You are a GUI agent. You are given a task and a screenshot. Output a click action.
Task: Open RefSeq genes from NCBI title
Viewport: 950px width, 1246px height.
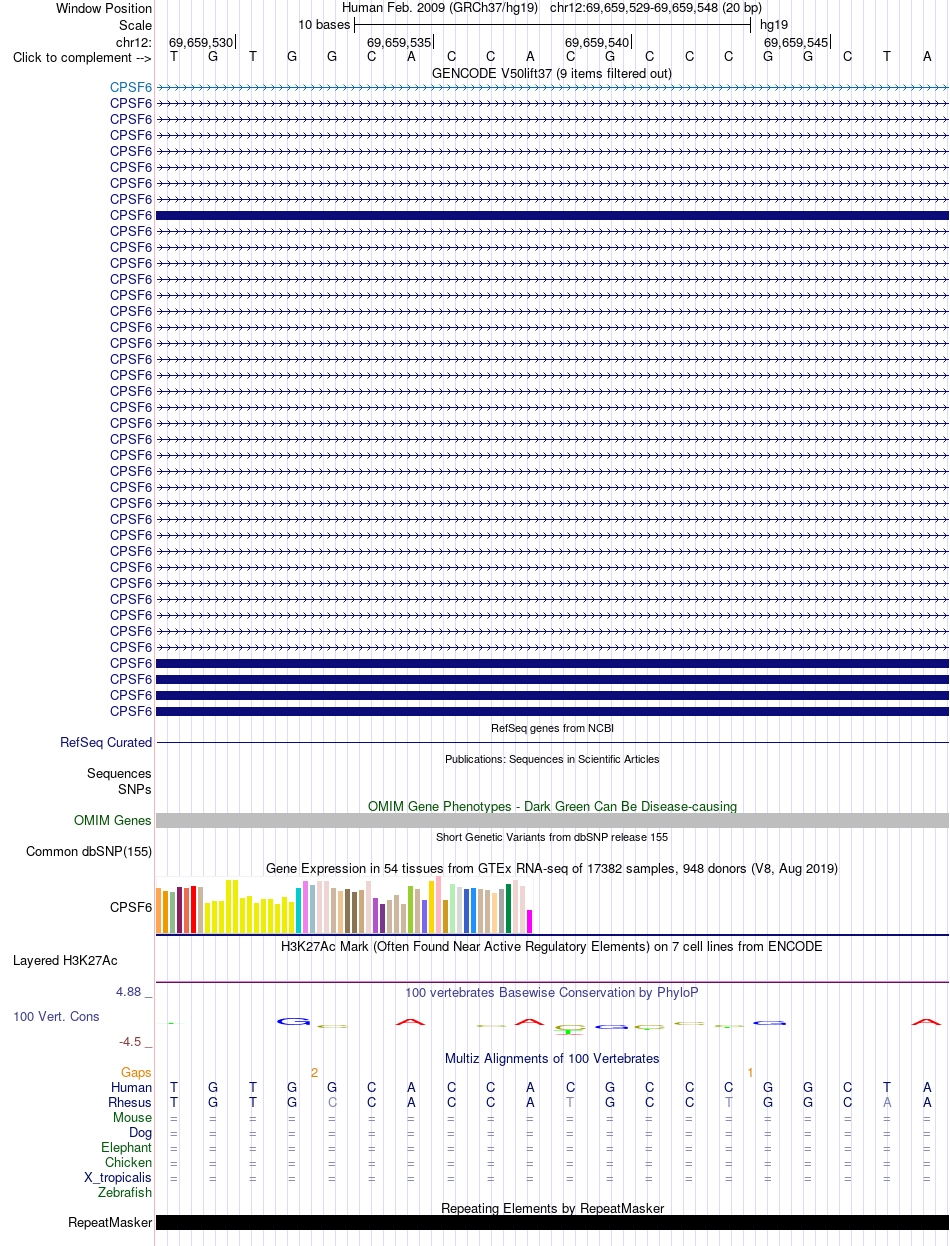tap(552, 727)
